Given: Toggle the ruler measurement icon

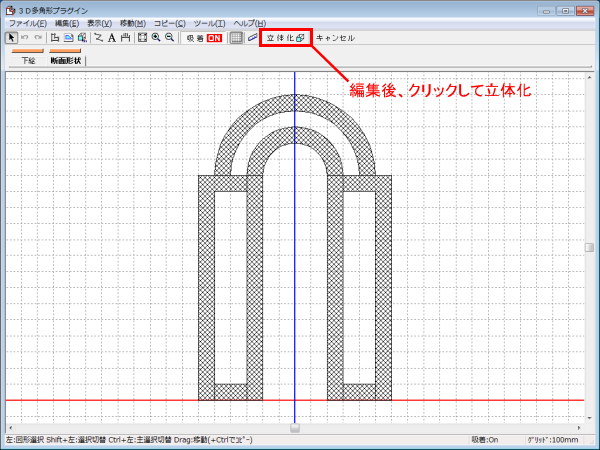Looking at the screenshot, I should coord(252,38).
